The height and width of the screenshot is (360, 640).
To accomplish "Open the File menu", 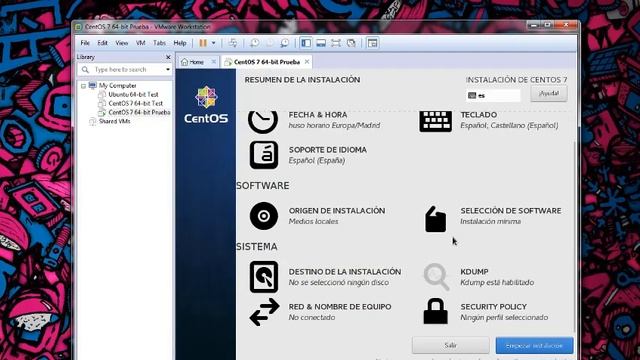I will (x=85, y=43).
